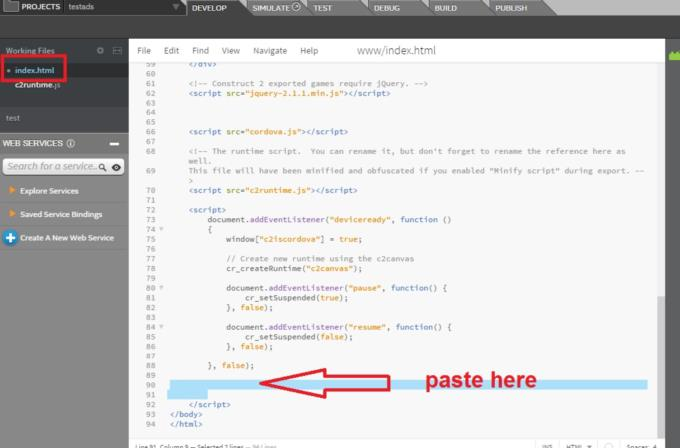Image resolution: width=680 pixels, height=448 pixels.
Task: Switch to the DEVELOP tab
Action: pos(209,8)
